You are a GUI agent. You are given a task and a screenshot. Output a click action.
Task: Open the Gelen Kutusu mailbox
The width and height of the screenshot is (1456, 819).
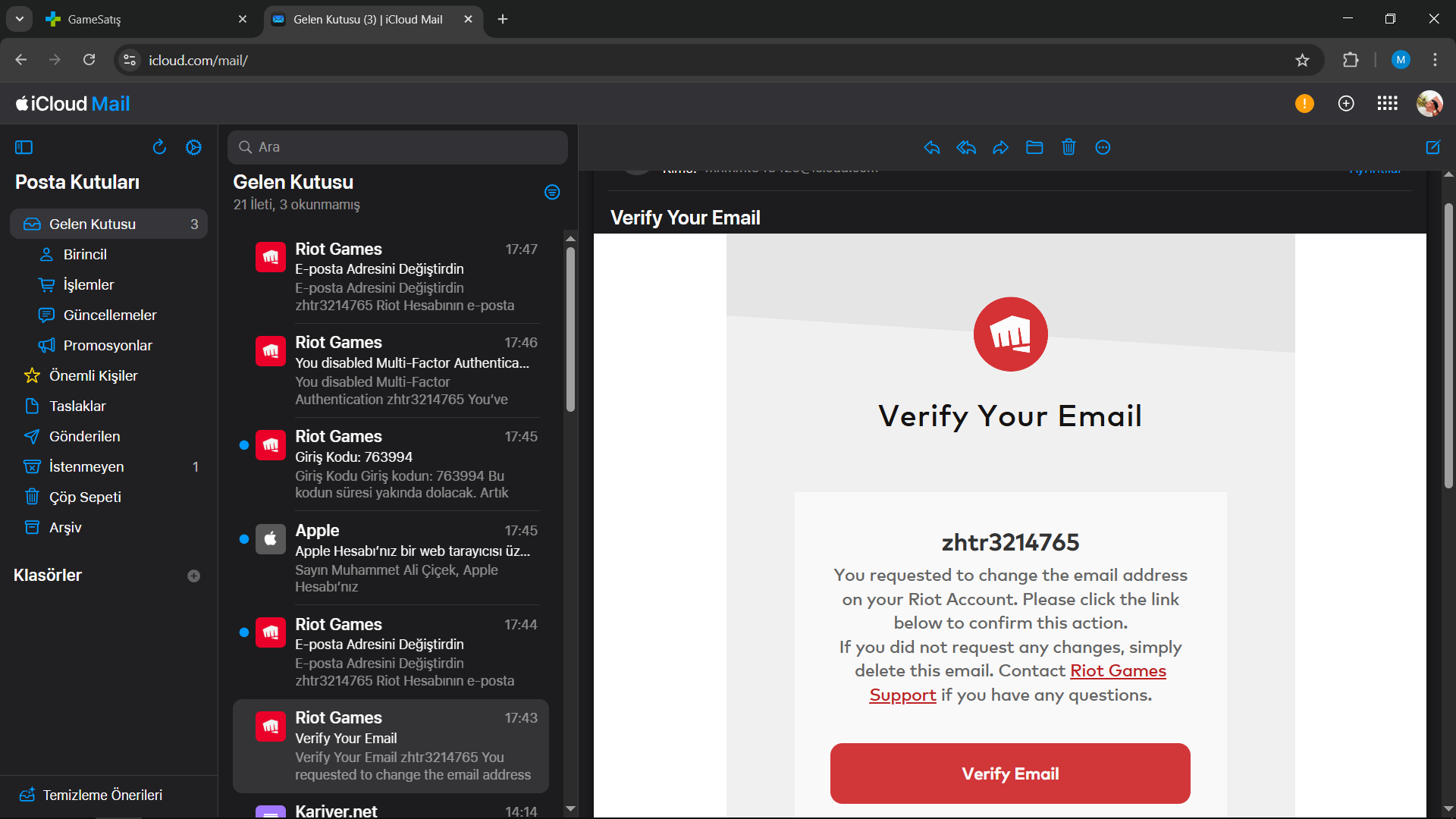[108, 224]
